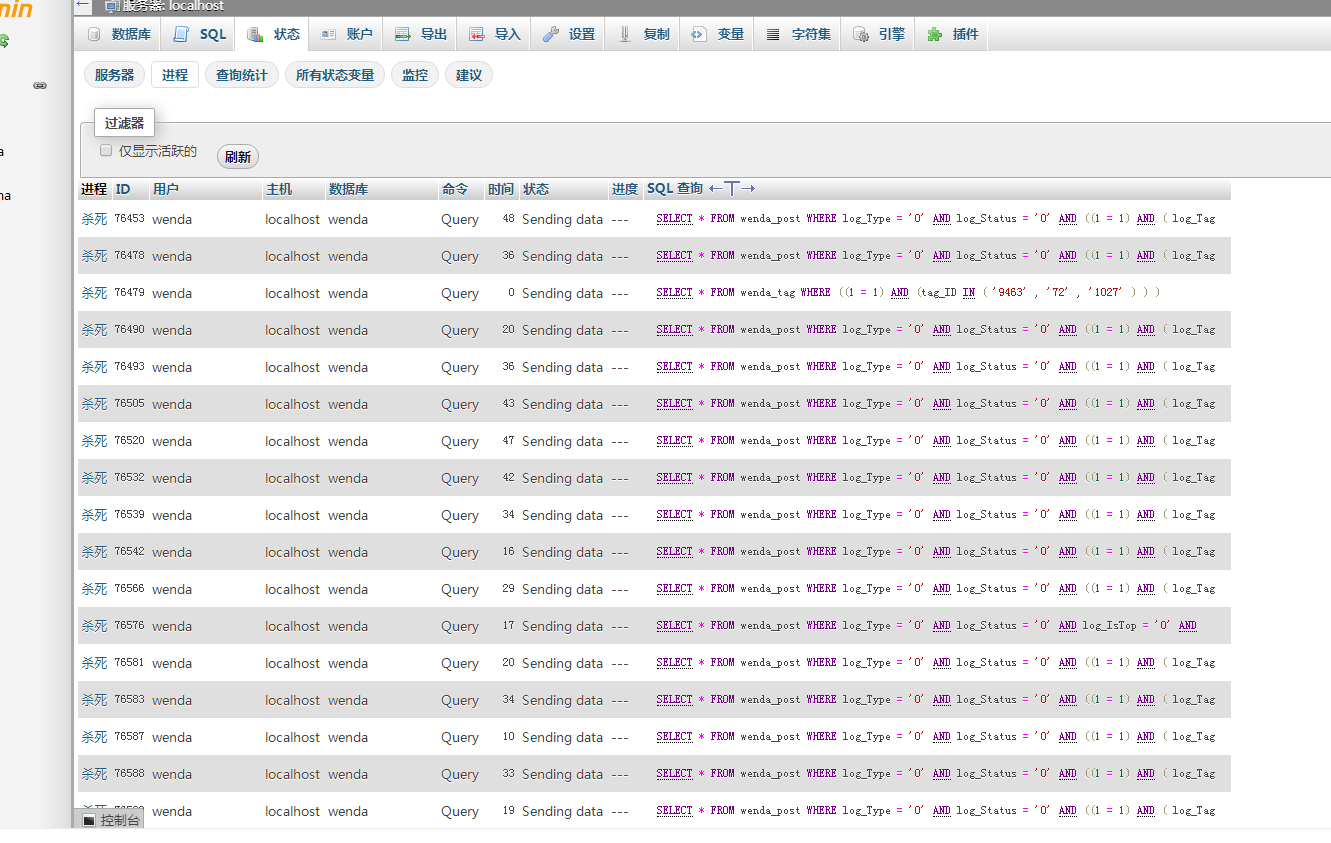Kill process 76566 via 杀死 link
Viewport: 1331px width, 843px height.
[x=94, y=589]
